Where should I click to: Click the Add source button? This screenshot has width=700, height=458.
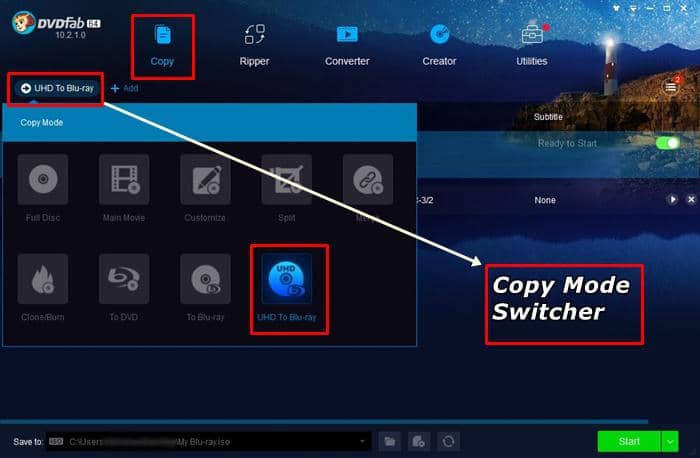pos(125,88)
